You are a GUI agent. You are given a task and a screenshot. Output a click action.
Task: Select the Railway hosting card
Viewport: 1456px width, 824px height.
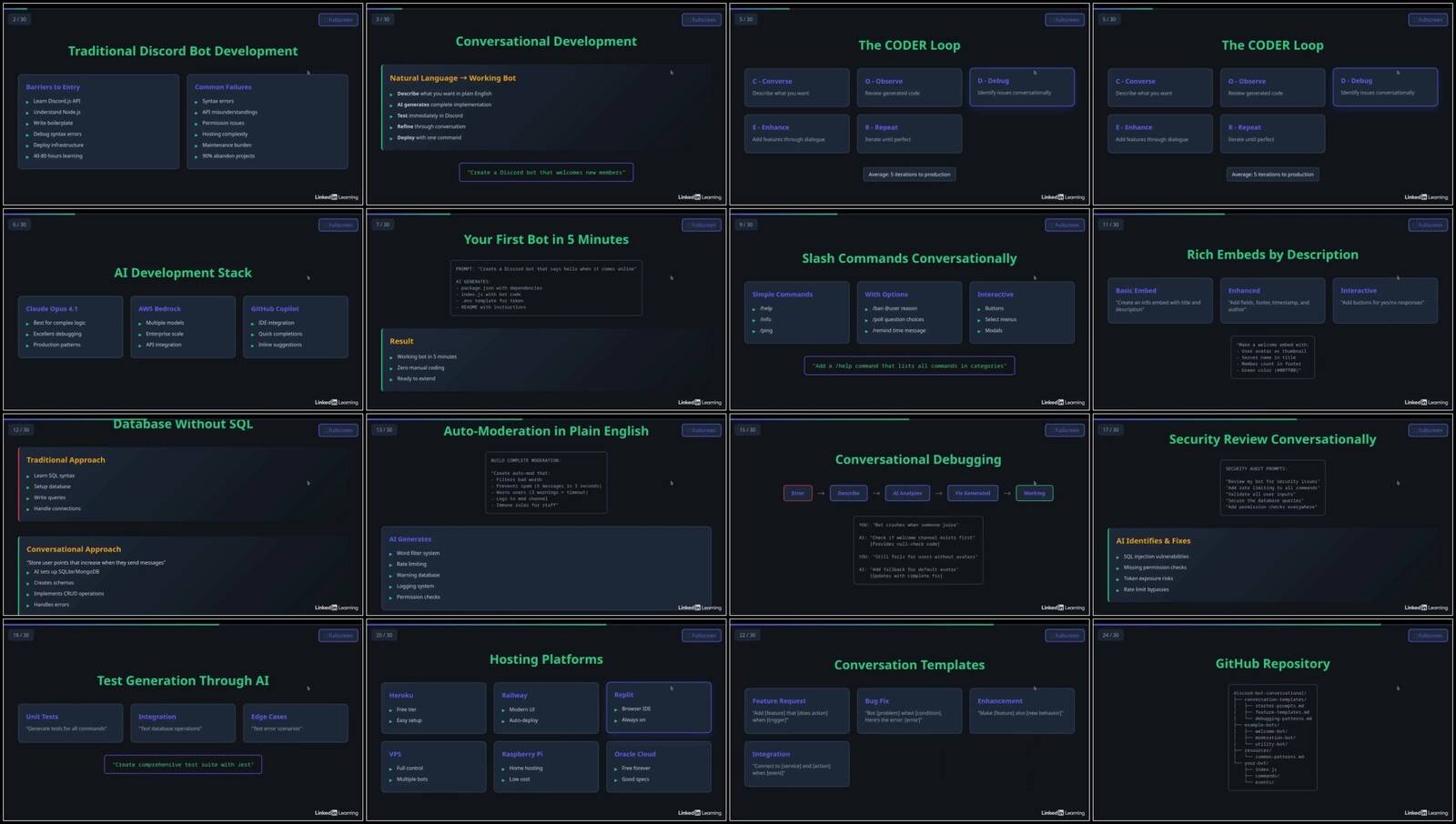click(546, 708)
